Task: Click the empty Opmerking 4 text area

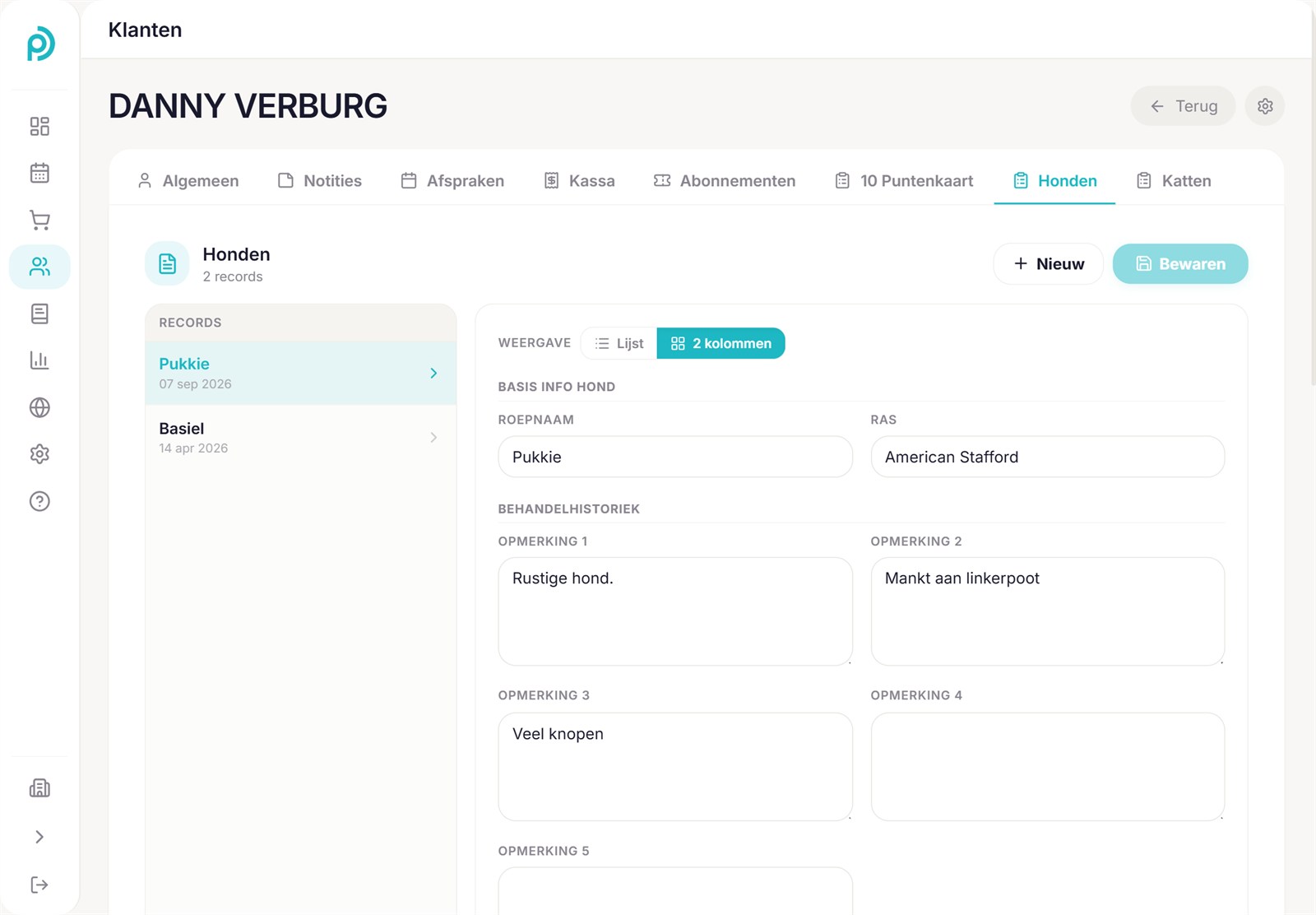Action: (x=1048, y=767)
